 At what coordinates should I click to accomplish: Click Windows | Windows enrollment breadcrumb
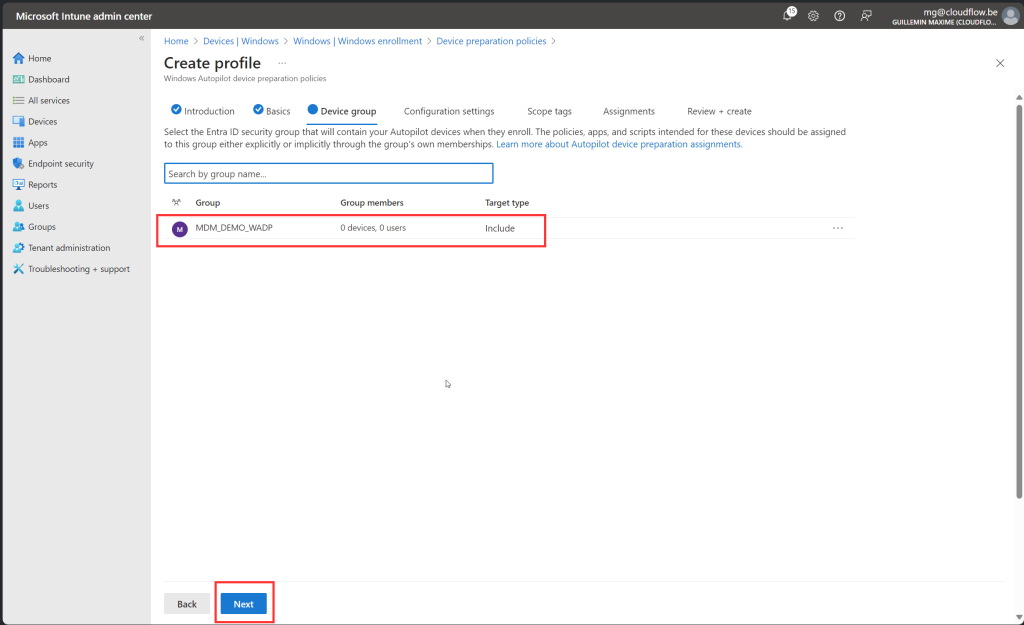[x=357, y=40]
